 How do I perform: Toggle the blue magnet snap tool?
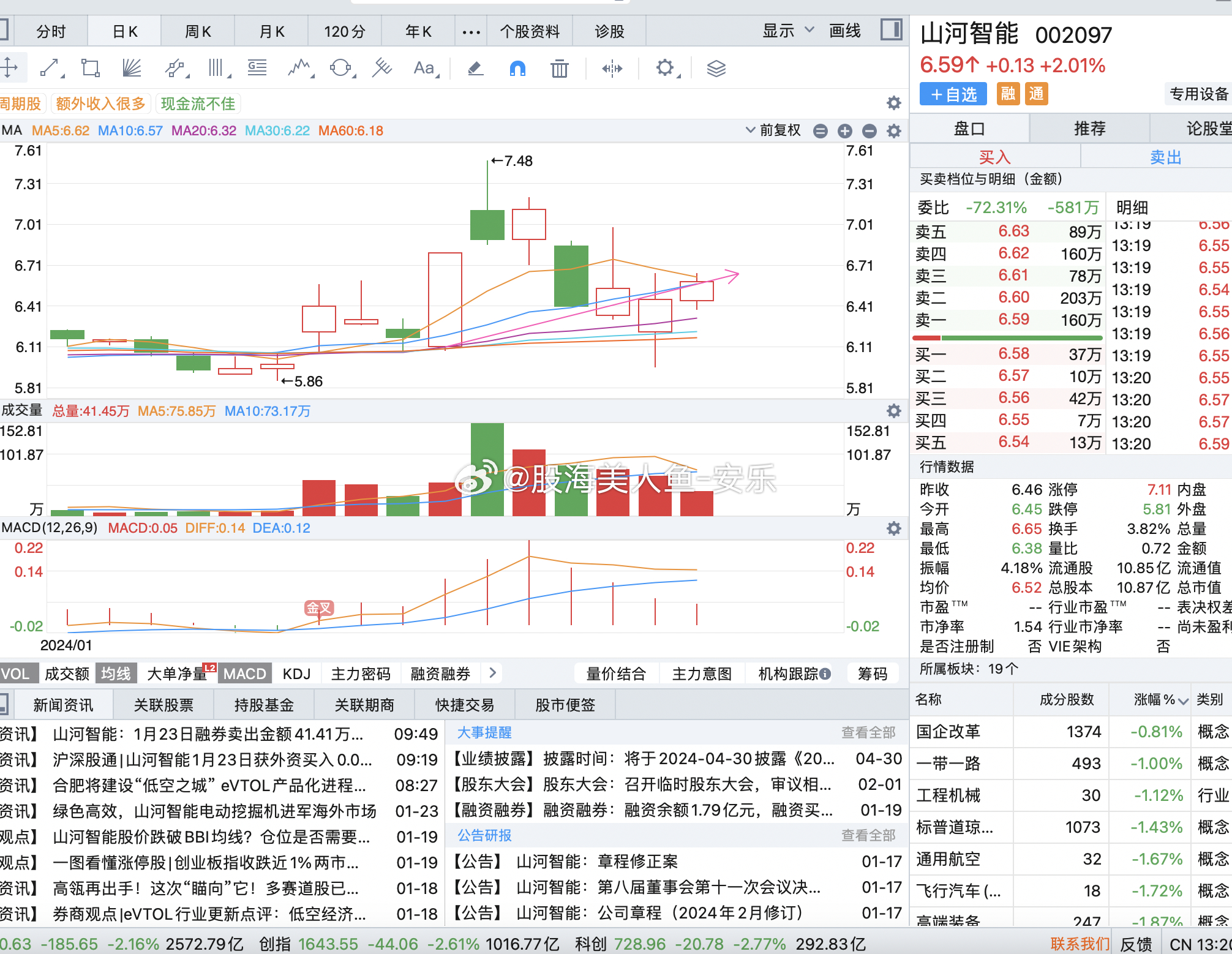(517, 68)
